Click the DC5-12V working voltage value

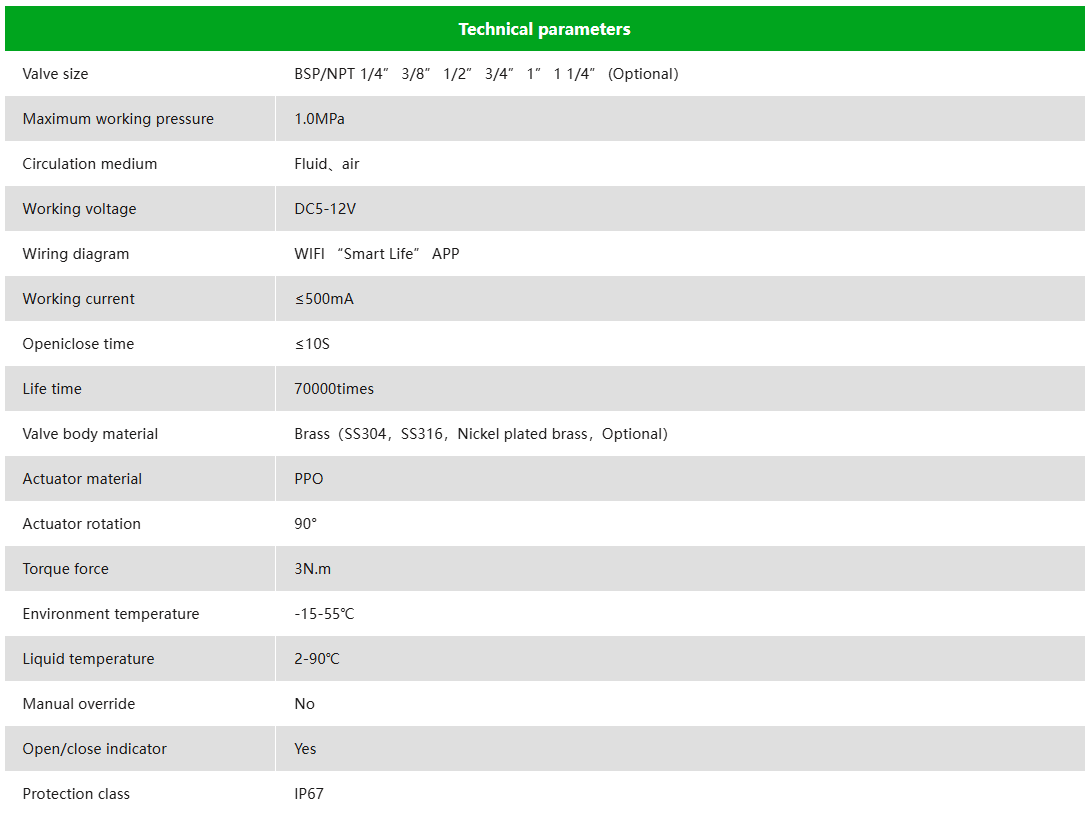coord(325,209)
